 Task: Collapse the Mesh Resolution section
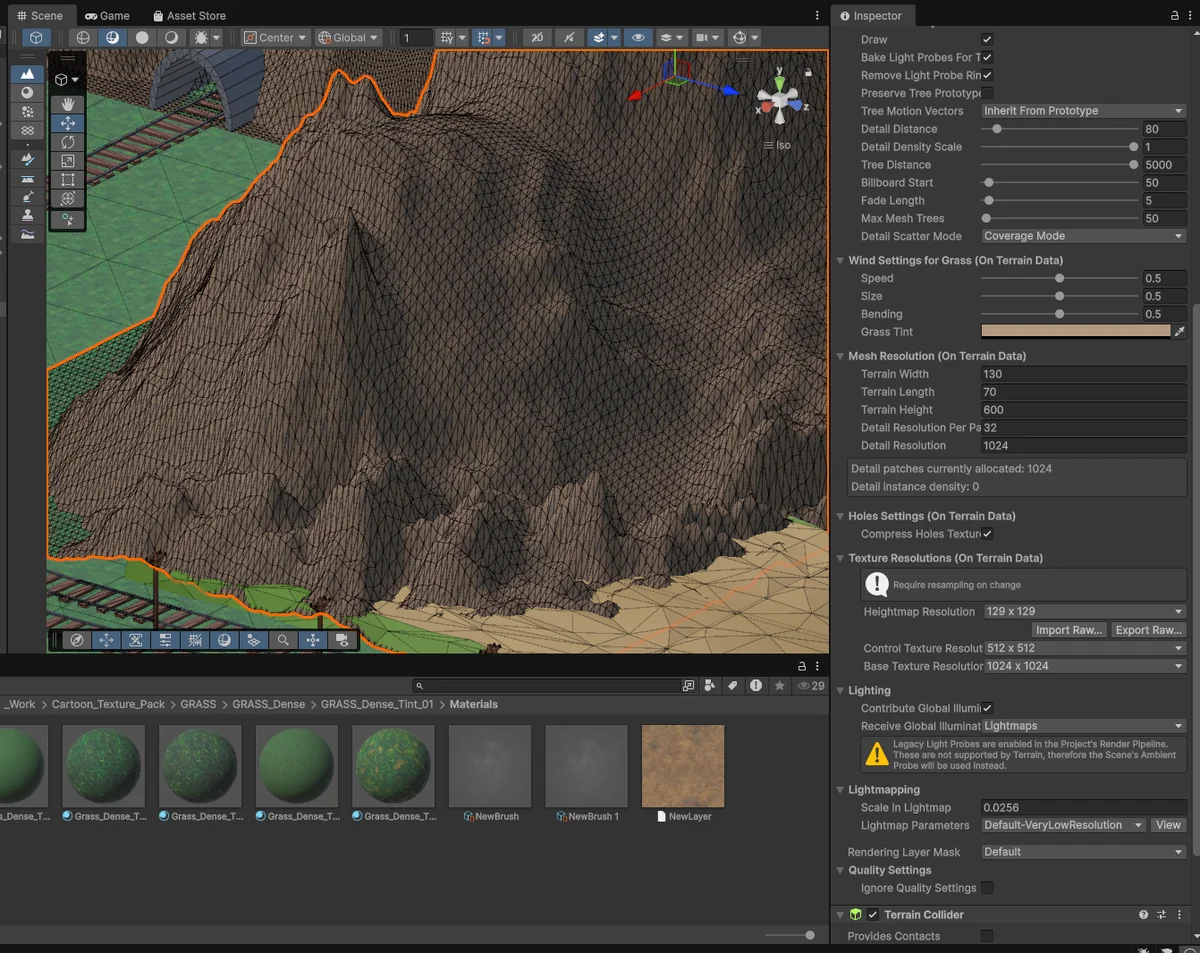[x=840, y=356]
